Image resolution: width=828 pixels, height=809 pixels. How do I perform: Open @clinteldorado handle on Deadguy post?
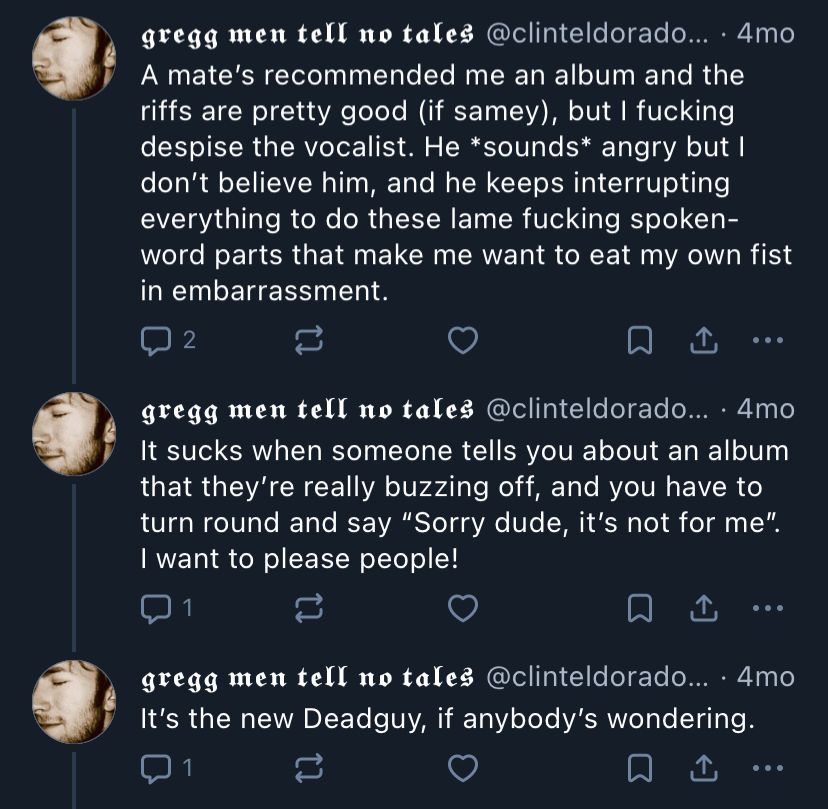coord(596,677)
